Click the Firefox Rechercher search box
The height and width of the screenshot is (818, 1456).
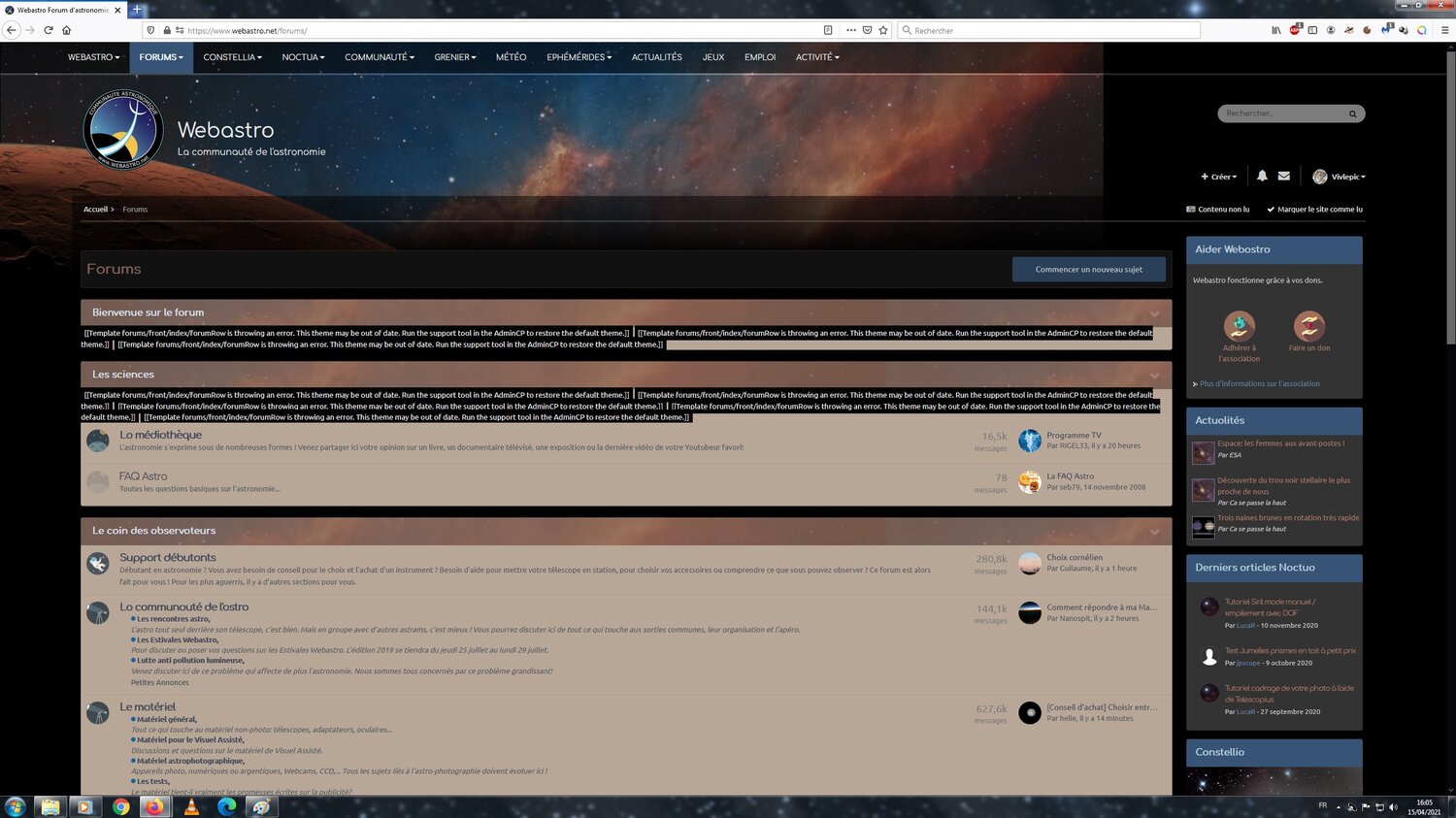[x=1048, y=30]
